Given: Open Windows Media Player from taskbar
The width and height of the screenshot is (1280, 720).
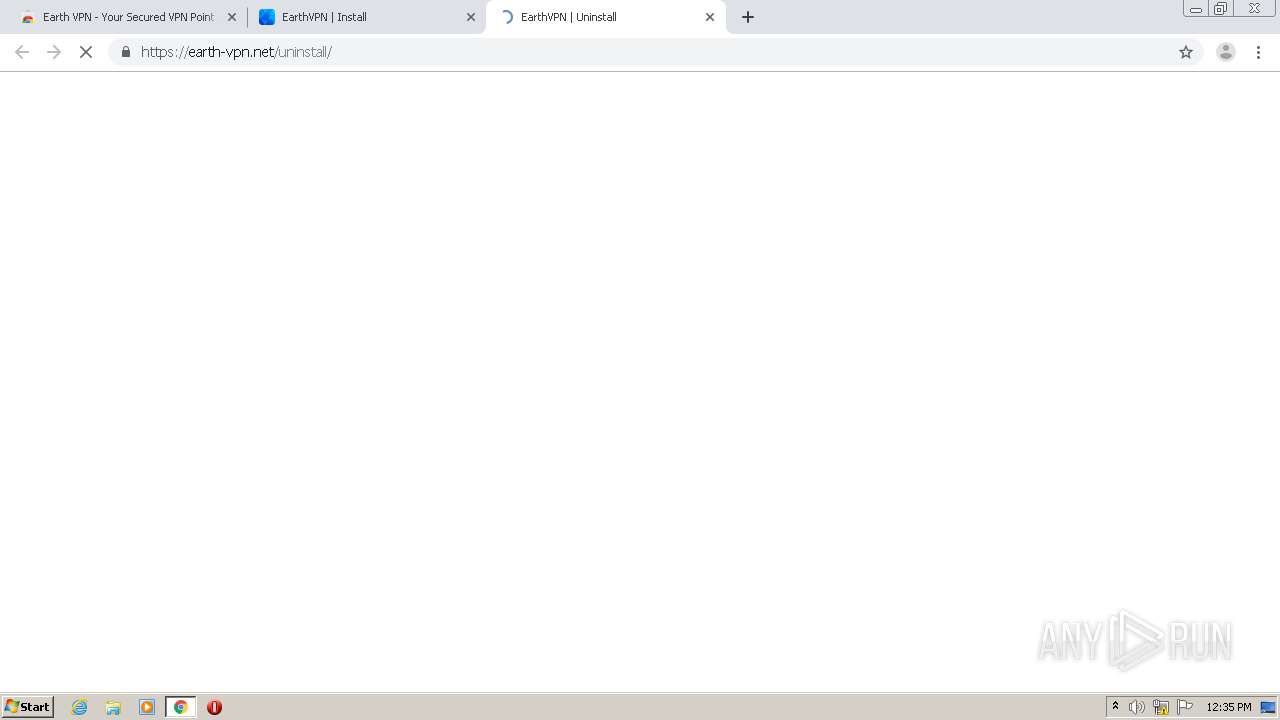Looking at the screenshot, I should point(147,707).
